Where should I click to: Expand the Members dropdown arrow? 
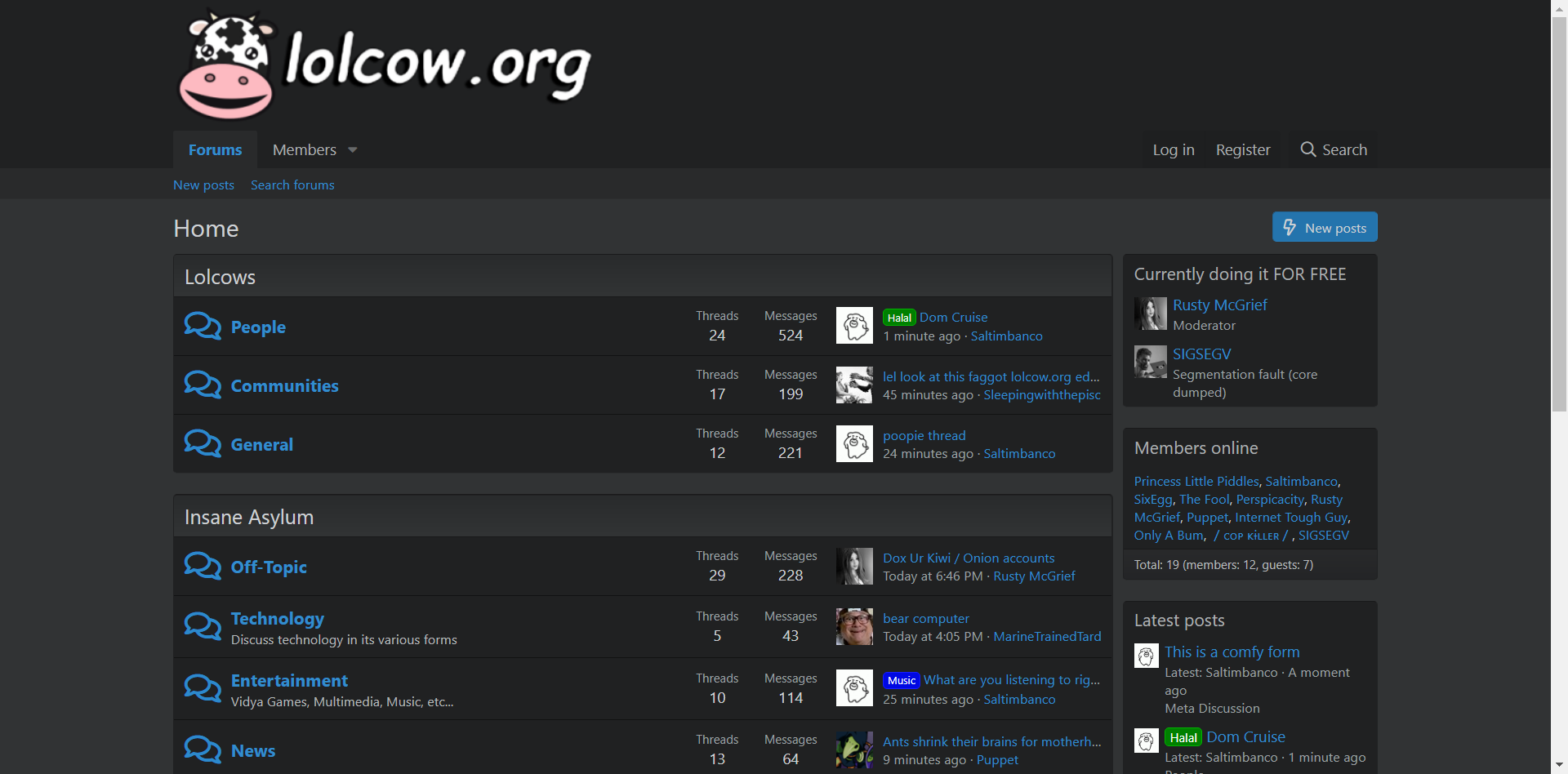point(353,150)
